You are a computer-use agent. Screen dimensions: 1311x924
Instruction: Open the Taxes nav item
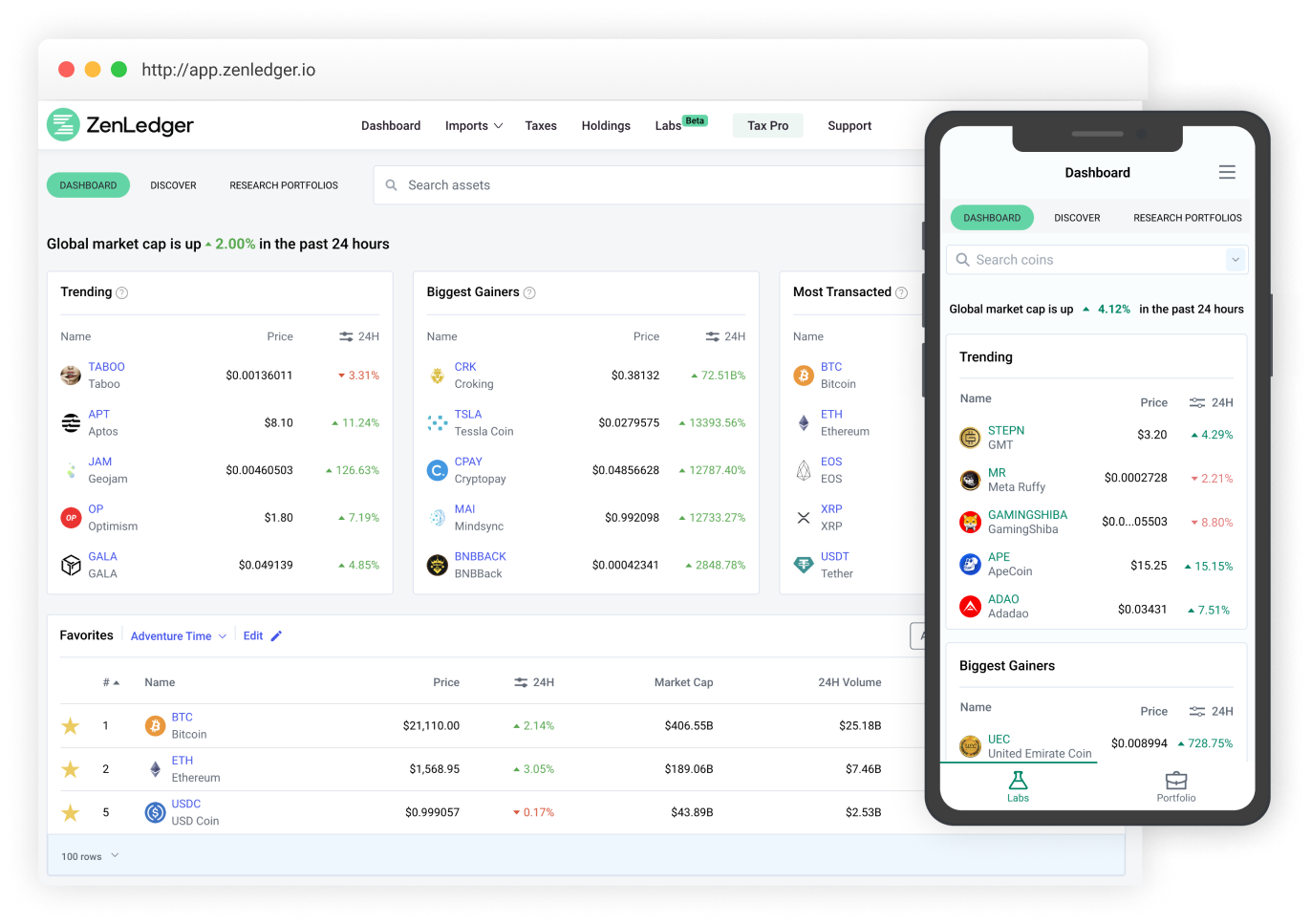[x=541, y=126]
